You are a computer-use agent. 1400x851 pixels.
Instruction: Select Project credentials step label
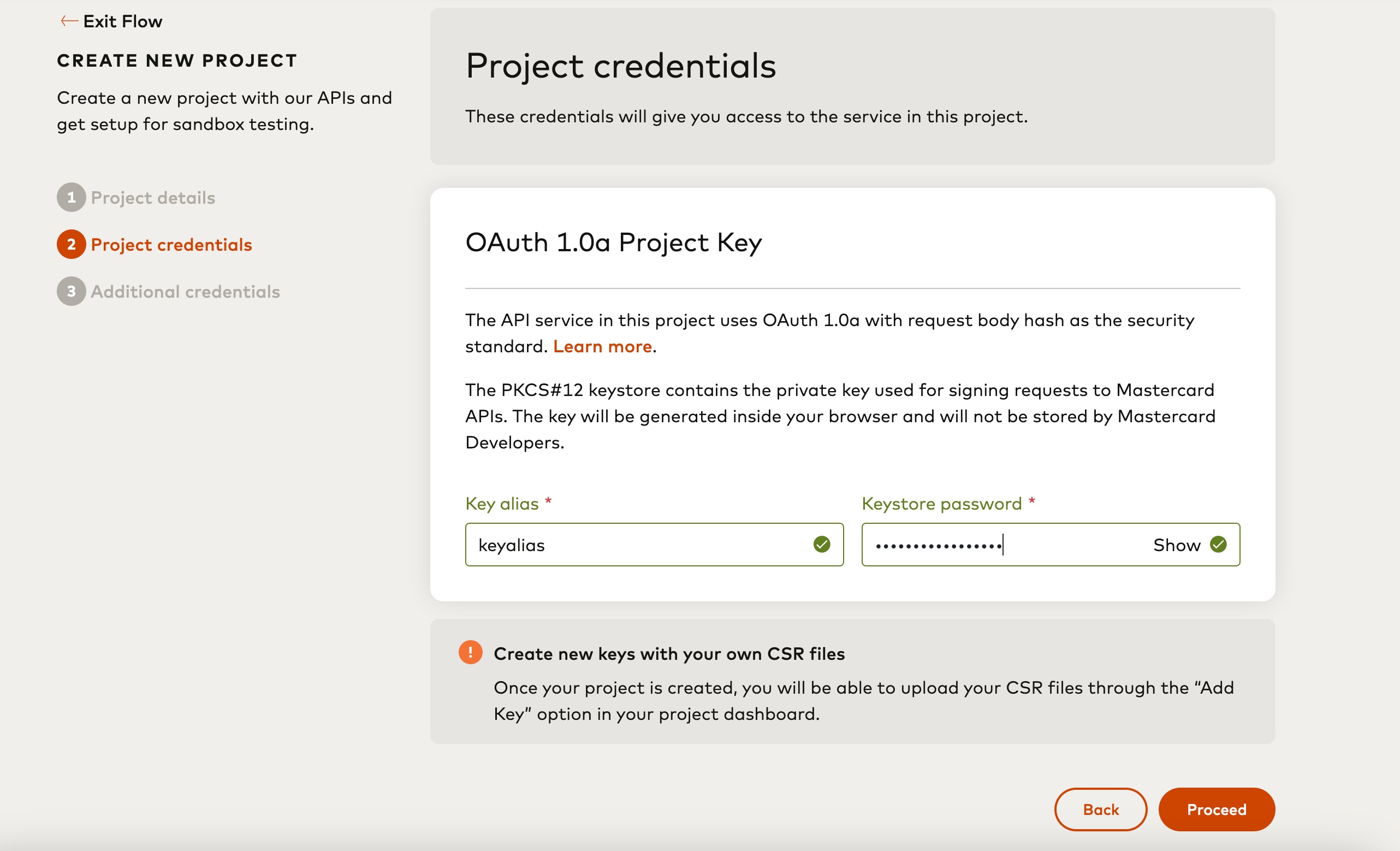[x=171, y=245]
